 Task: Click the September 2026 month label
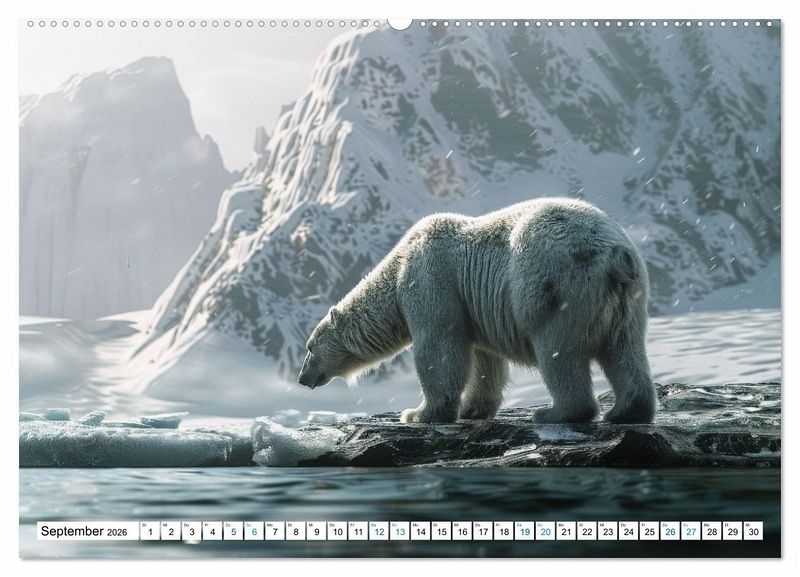[84, 531]
